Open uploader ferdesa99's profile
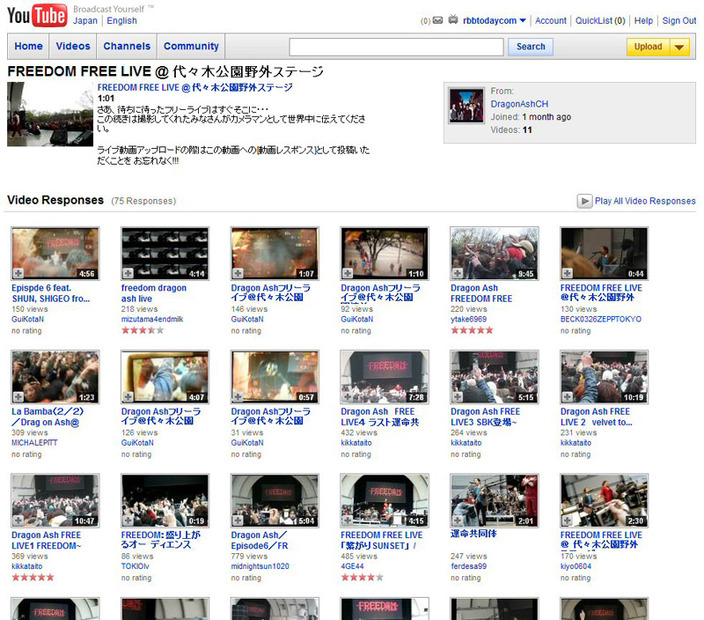The image size is (704, 620). pyautogui.click(x=469, y=566)
